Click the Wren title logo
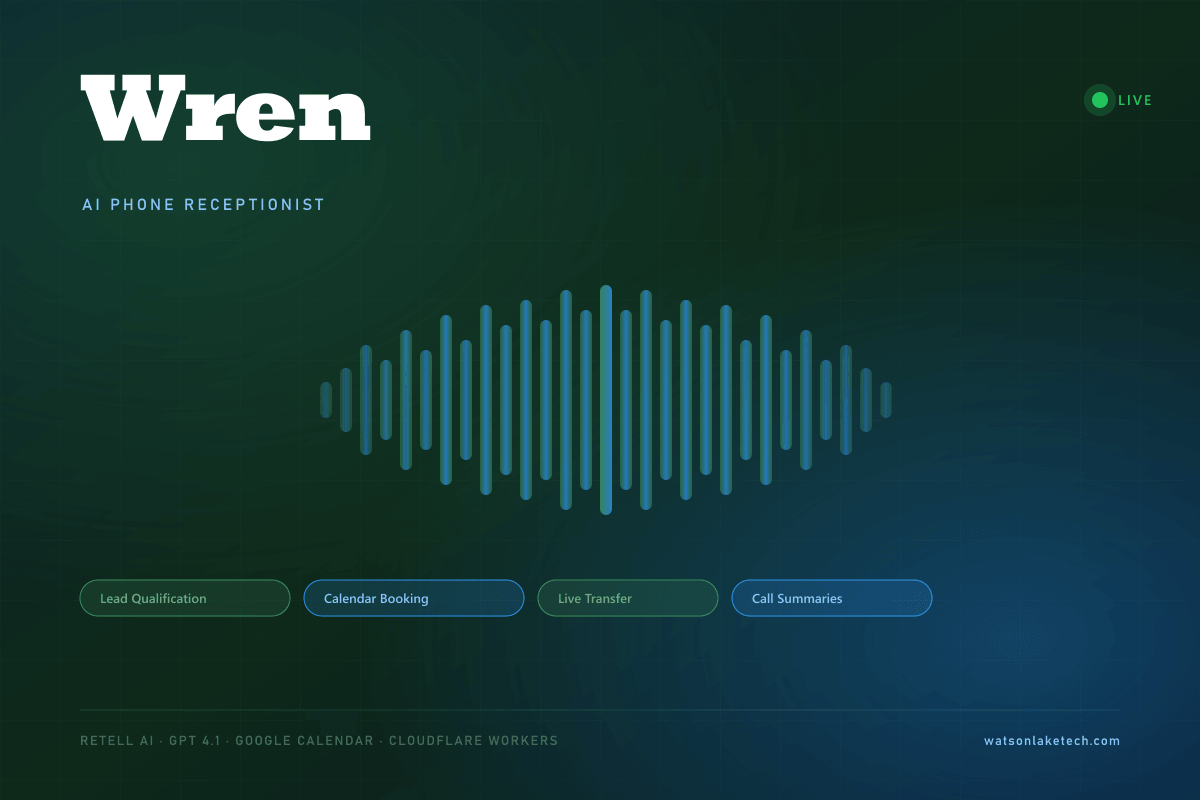This screenshot has width=1200, height=800. (226, 108)
